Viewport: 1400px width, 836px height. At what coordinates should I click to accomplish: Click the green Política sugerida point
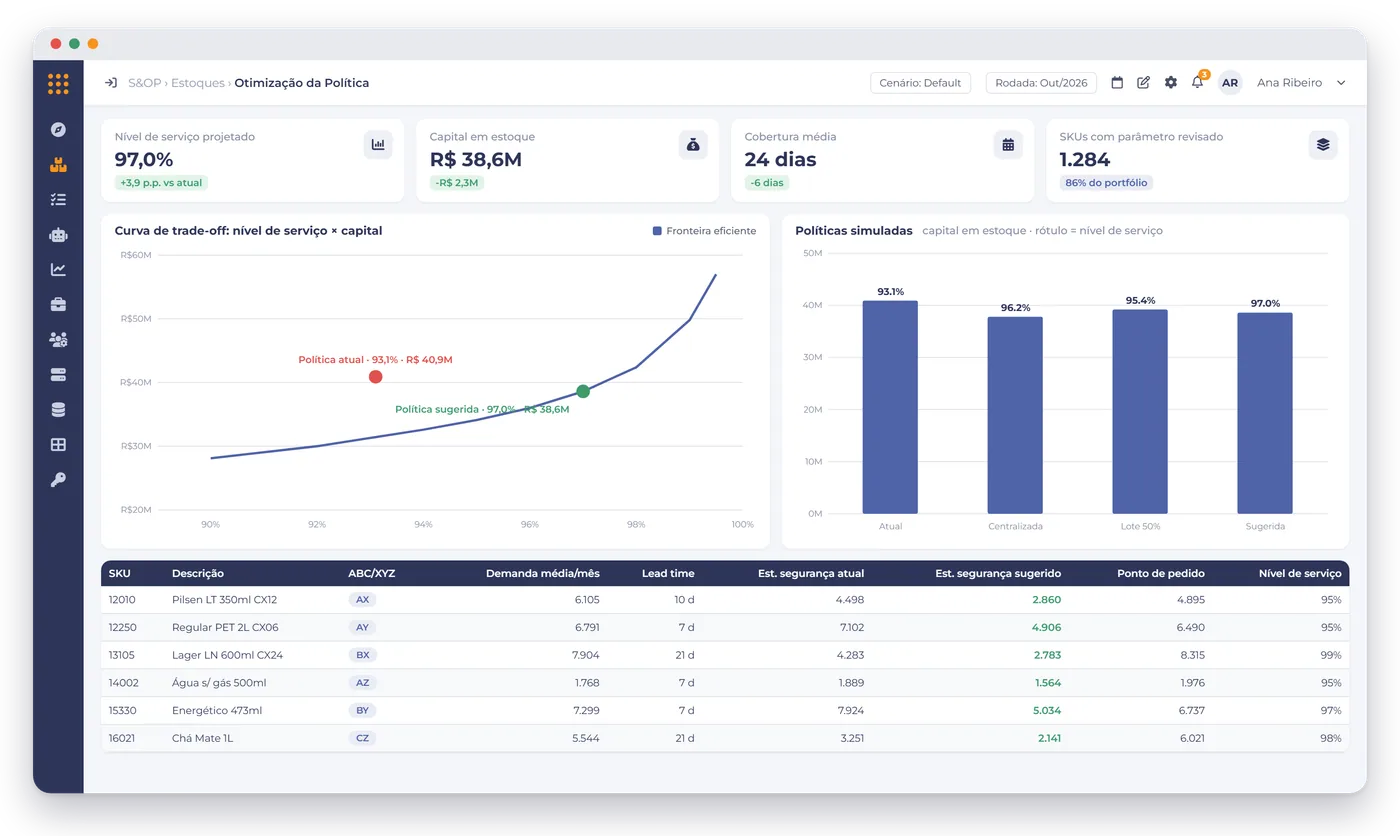583,391
